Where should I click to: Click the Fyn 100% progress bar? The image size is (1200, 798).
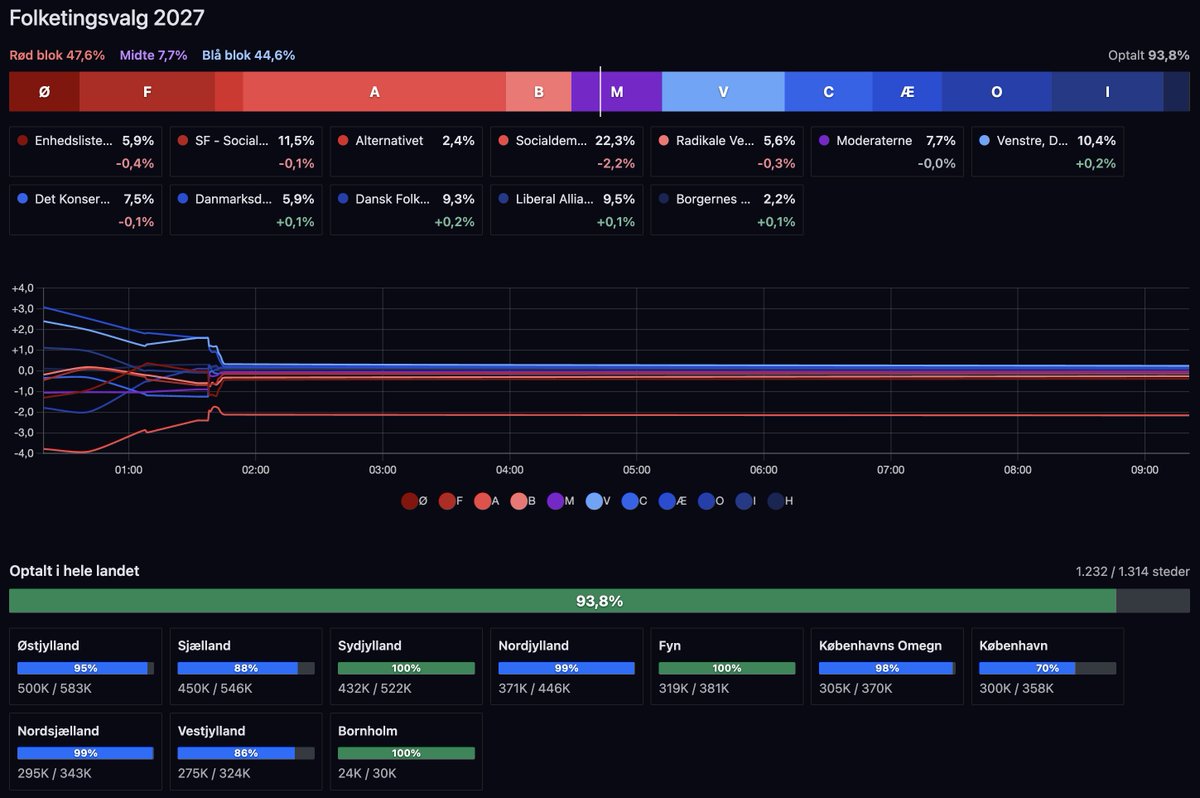click(727, 668)
